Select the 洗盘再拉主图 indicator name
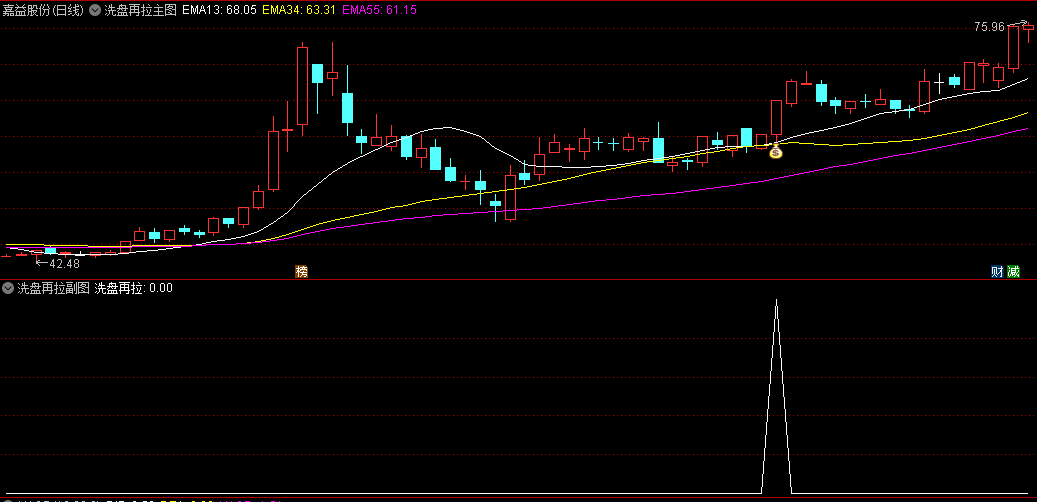 tap(140, 11)
